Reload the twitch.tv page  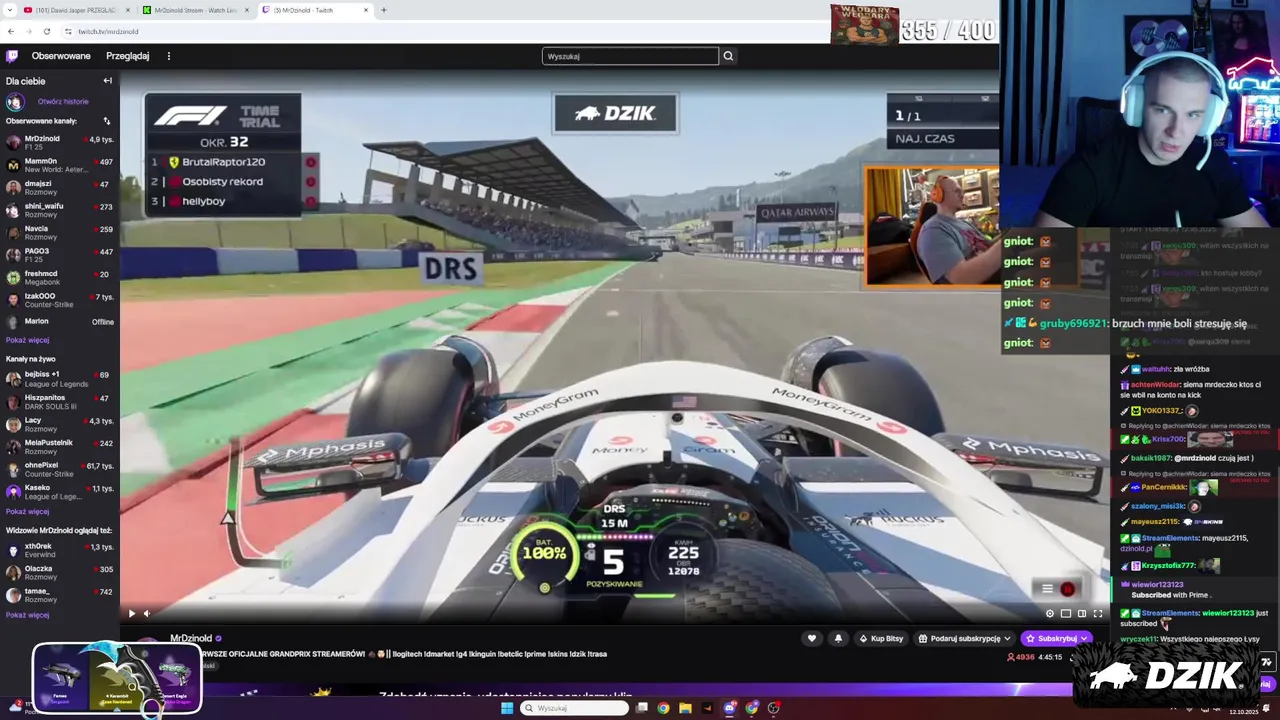click(46, 31)
